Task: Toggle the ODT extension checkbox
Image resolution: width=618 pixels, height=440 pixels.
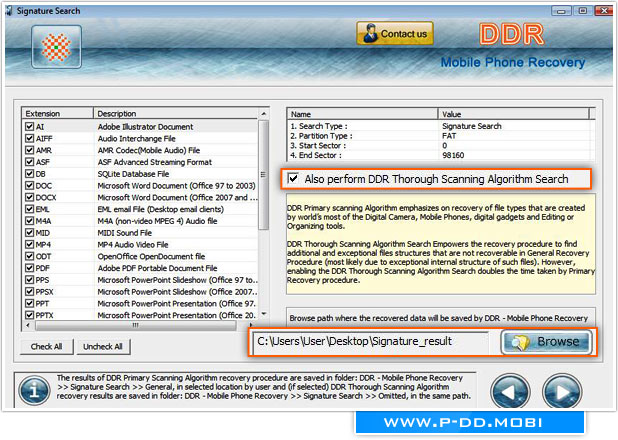Action: (x=29, y=256)
